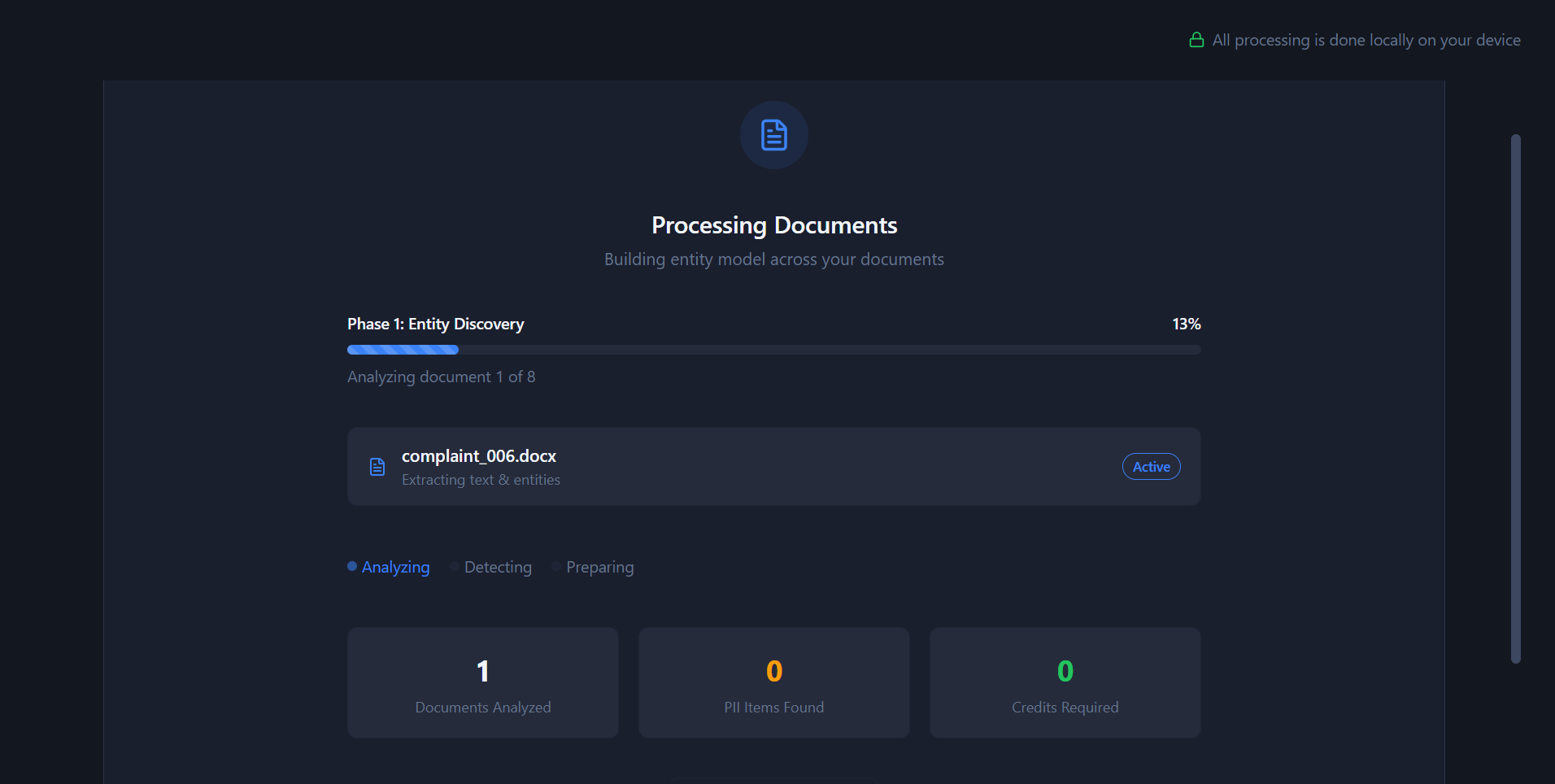Click the Phase 1 progress bar
The height and width of the screenshot is (784, 1555).
pyautogui.click(x=773, y=350)
